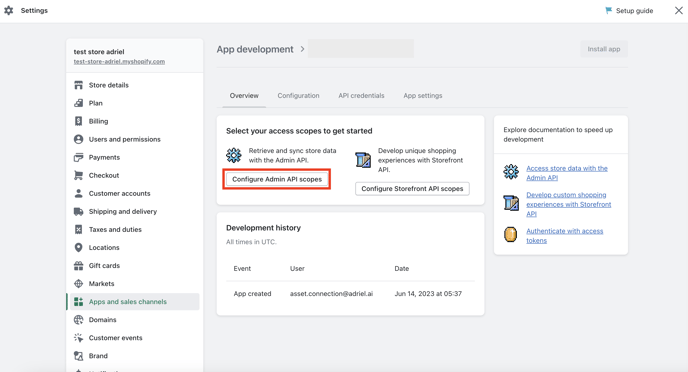688x372 pixels.
Task: Select the Gift cards icon
Action: tap(79, 265)
